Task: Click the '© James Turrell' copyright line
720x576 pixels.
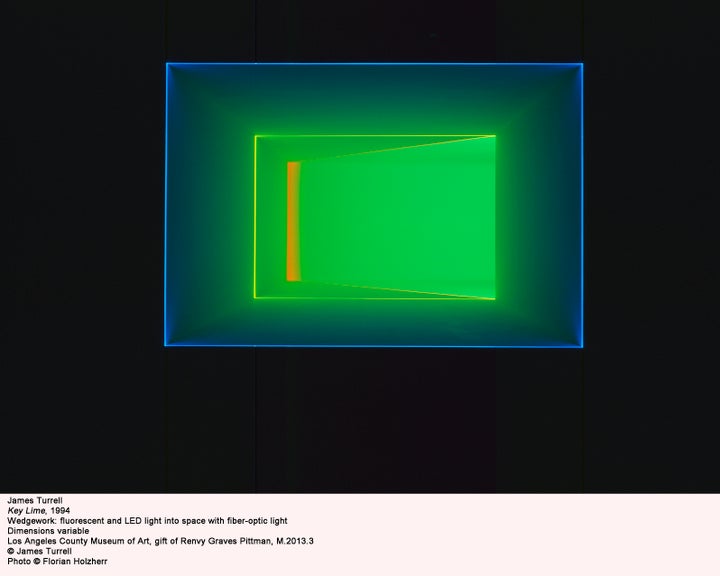Action: 39,551
